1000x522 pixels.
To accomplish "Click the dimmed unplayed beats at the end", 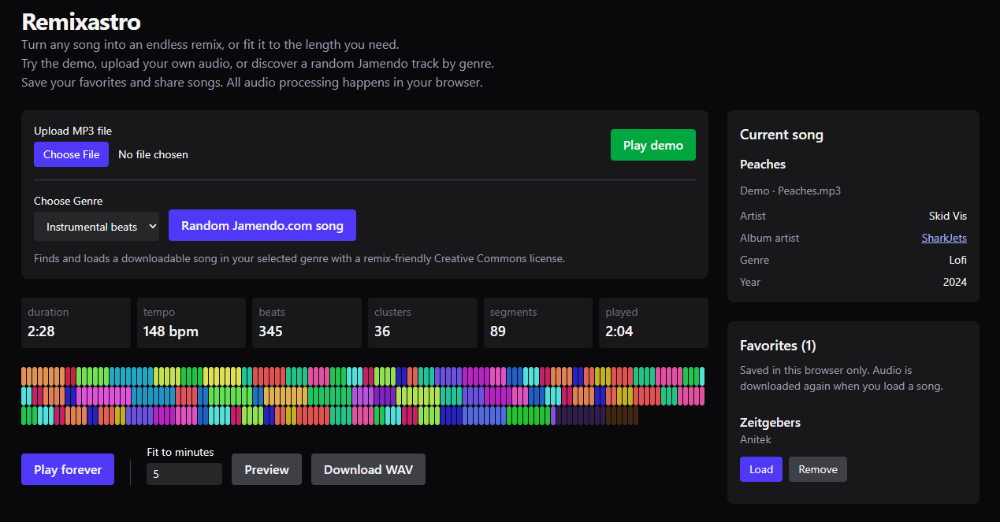I will 596,415.
